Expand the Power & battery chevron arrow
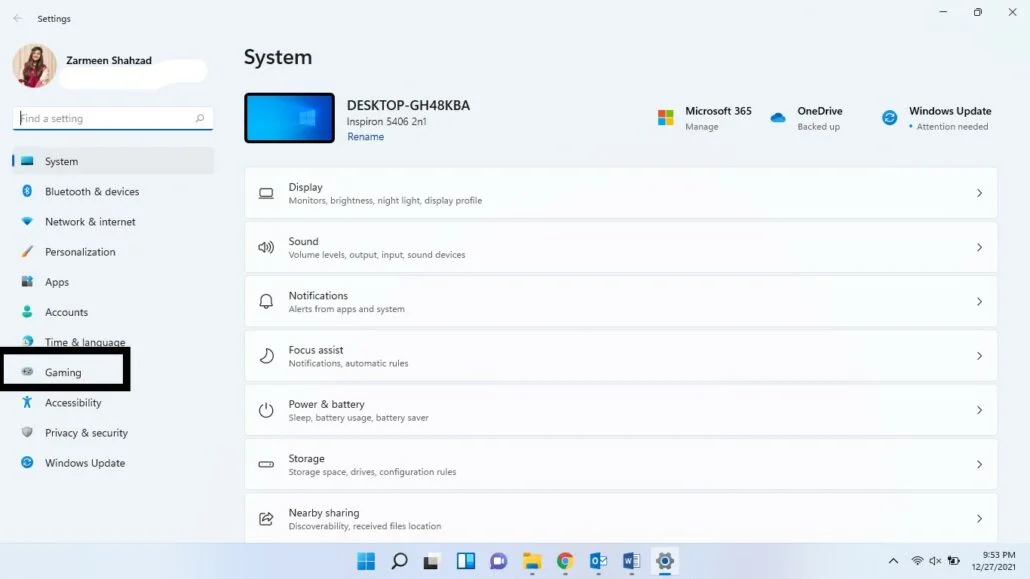The image size is (1030, 579). [x=979, y=410]
